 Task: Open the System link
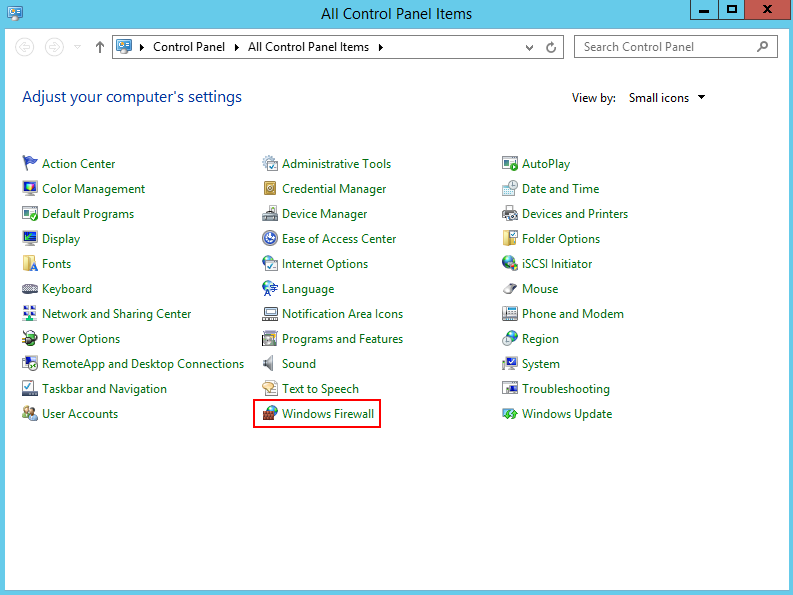541,364
